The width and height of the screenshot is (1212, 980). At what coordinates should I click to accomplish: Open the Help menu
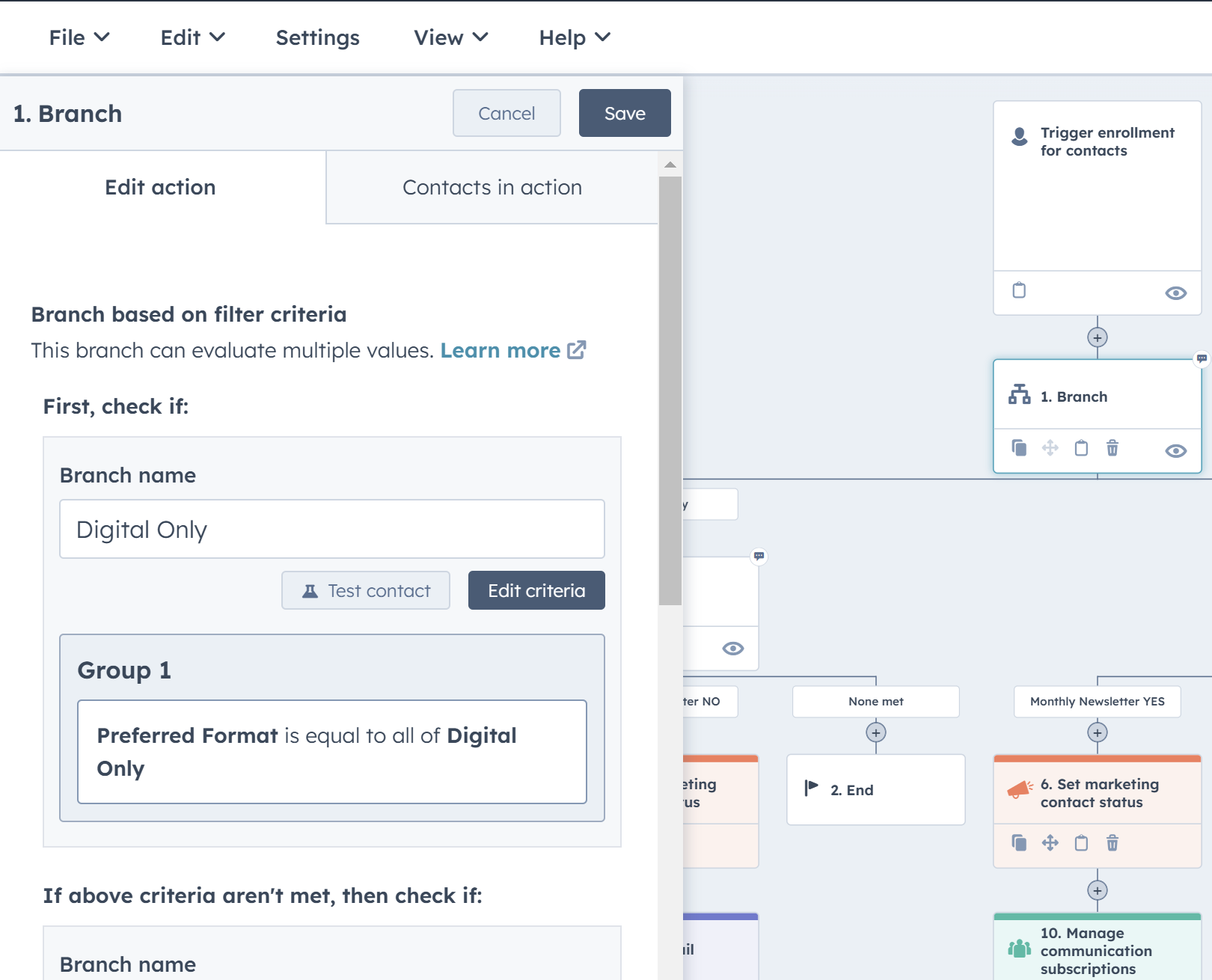[573, 37]
